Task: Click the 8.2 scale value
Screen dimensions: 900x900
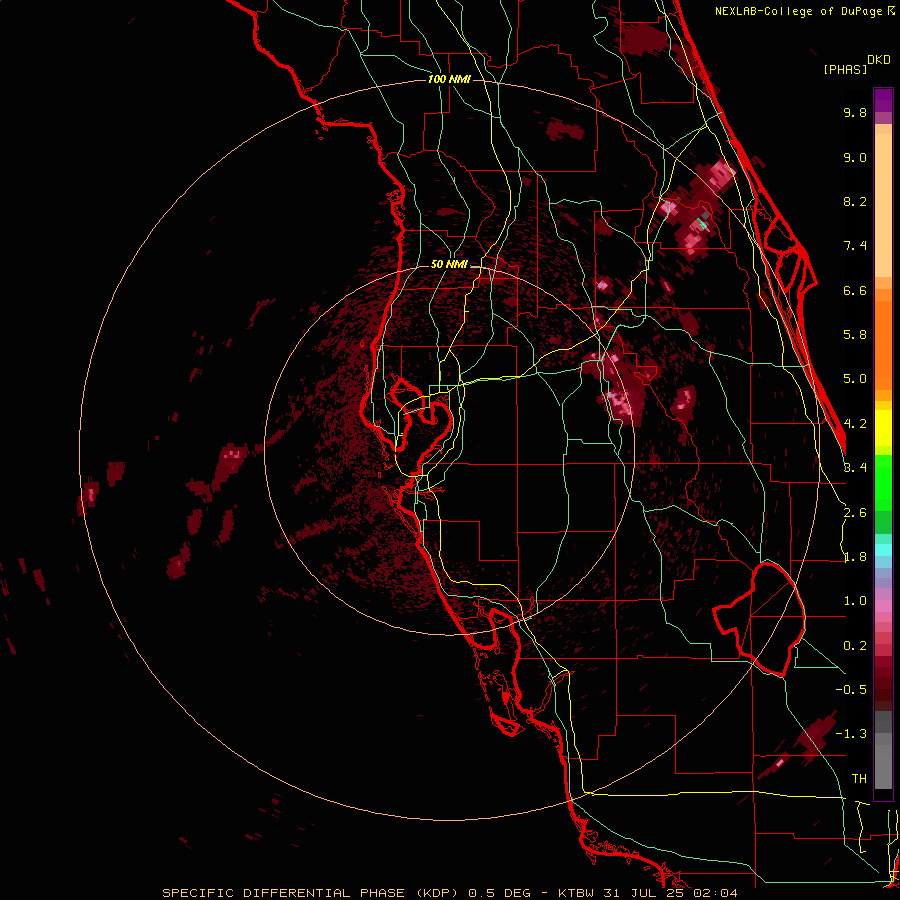Action: click(x=855, y=201)
